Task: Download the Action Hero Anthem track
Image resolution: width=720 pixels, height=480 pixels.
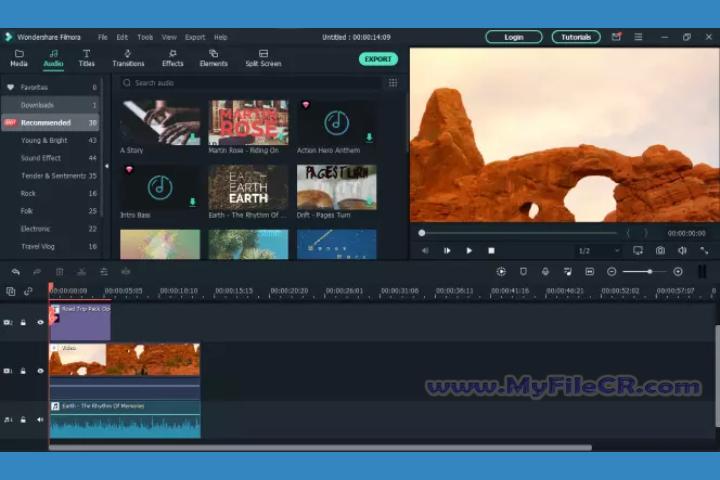Action: pos(369,137)
